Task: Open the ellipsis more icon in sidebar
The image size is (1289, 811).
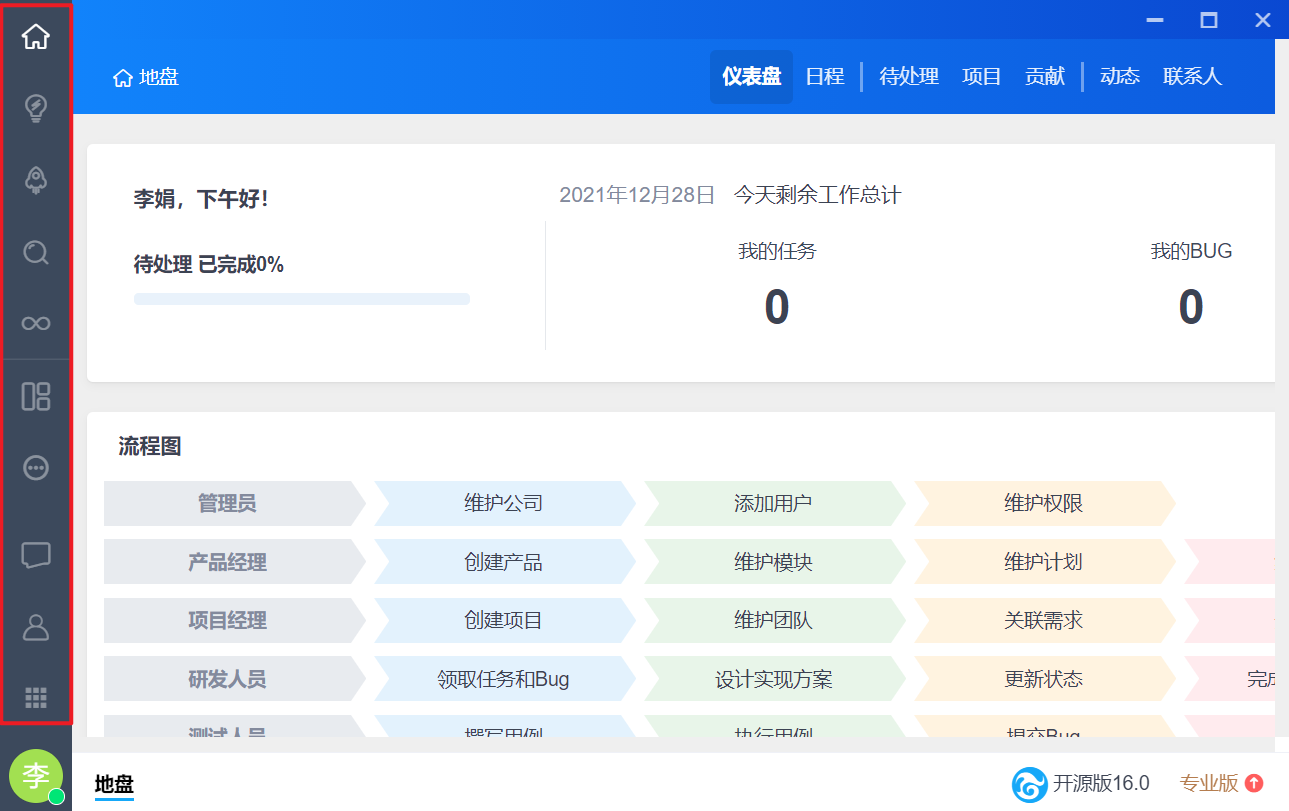Action: tap(36, 468)
